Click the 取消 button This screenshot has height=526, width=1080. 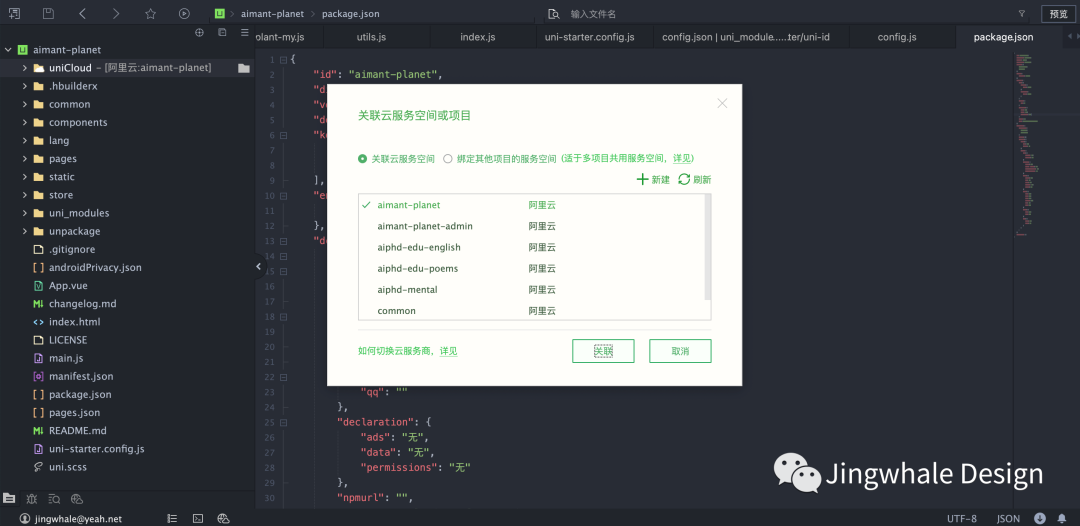pyautogui.click(x=681, y=351)
